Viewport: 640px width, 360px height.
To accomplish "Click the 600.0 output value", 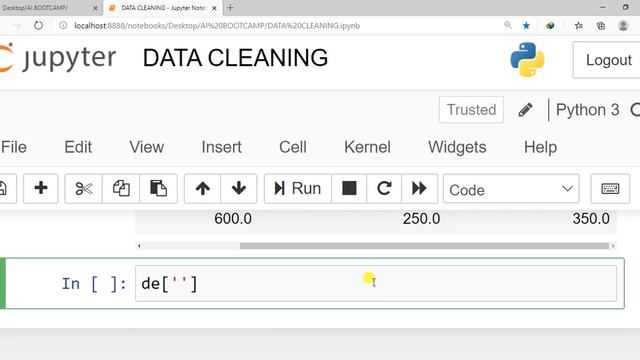I will [233, 219].
